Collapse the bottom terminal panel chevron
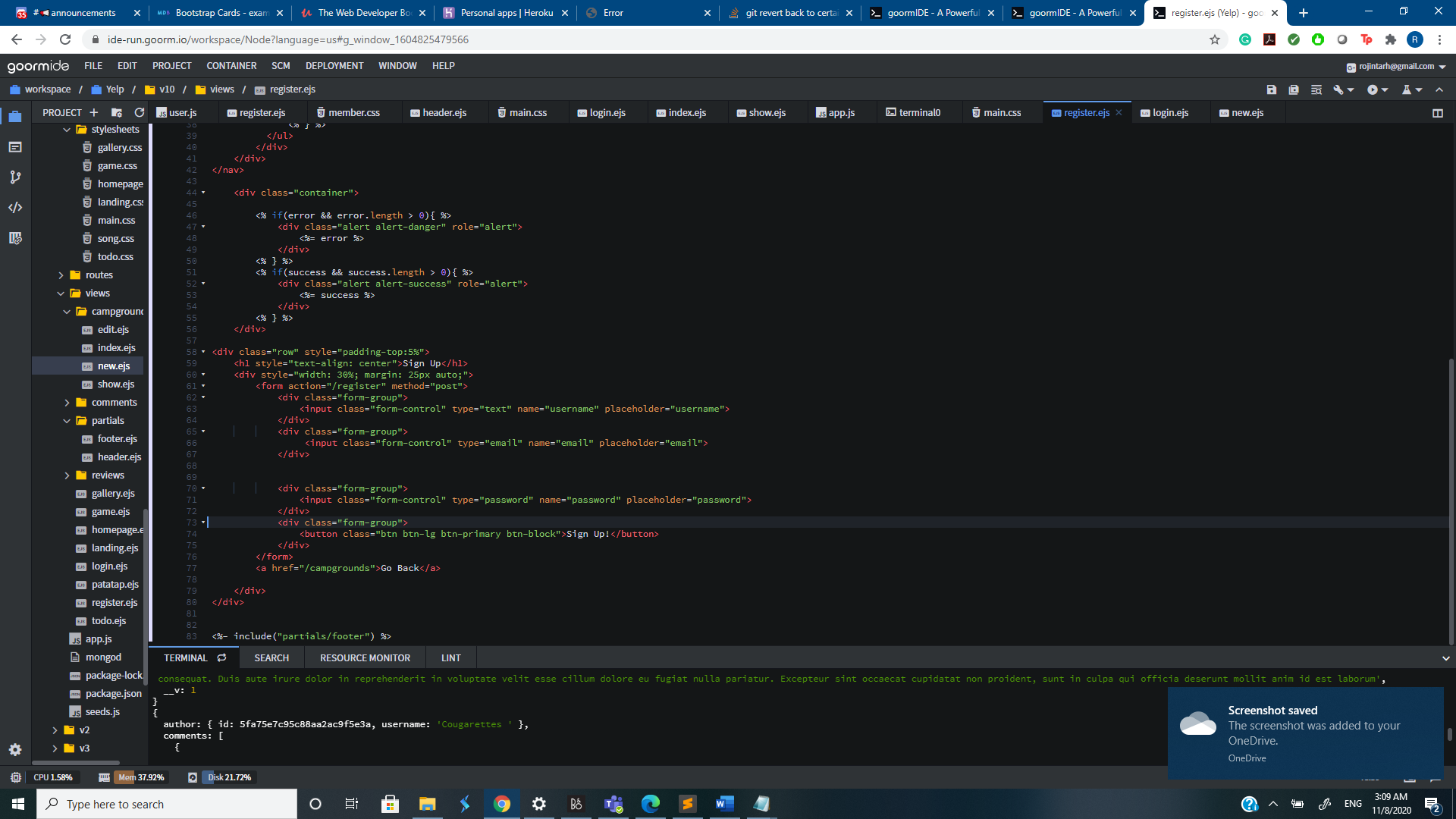This screenshot has height=819, width=1456. [x=1445, y=658]
